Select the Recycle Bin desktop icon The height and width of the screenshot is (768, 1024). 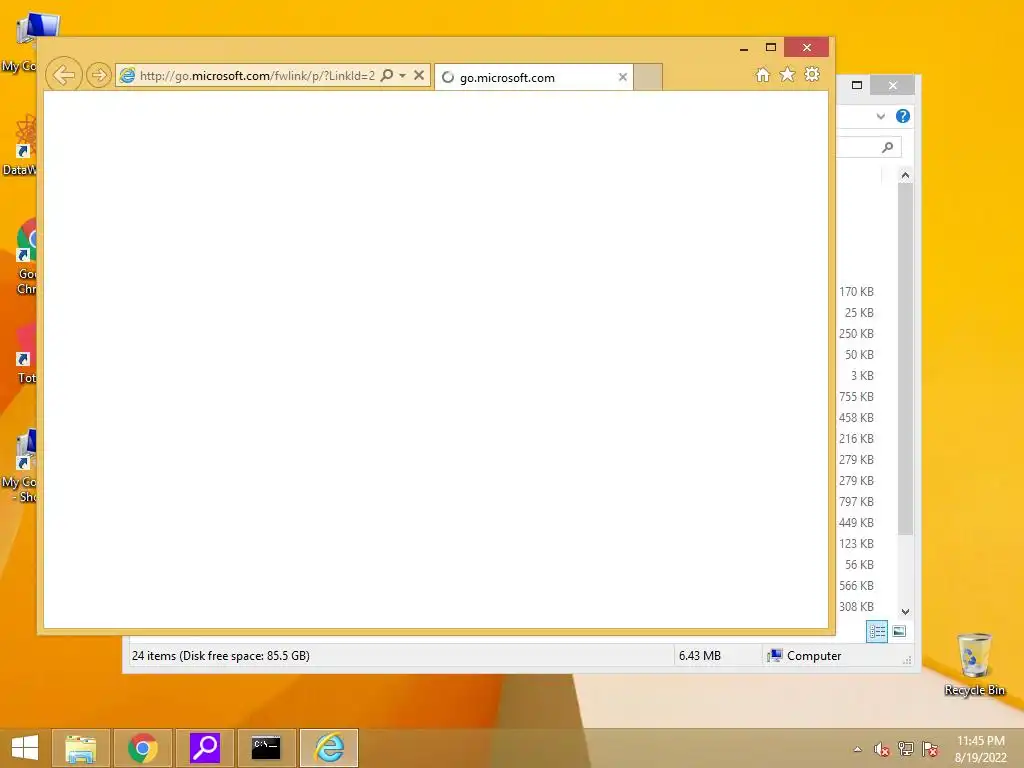pos(974,664)
